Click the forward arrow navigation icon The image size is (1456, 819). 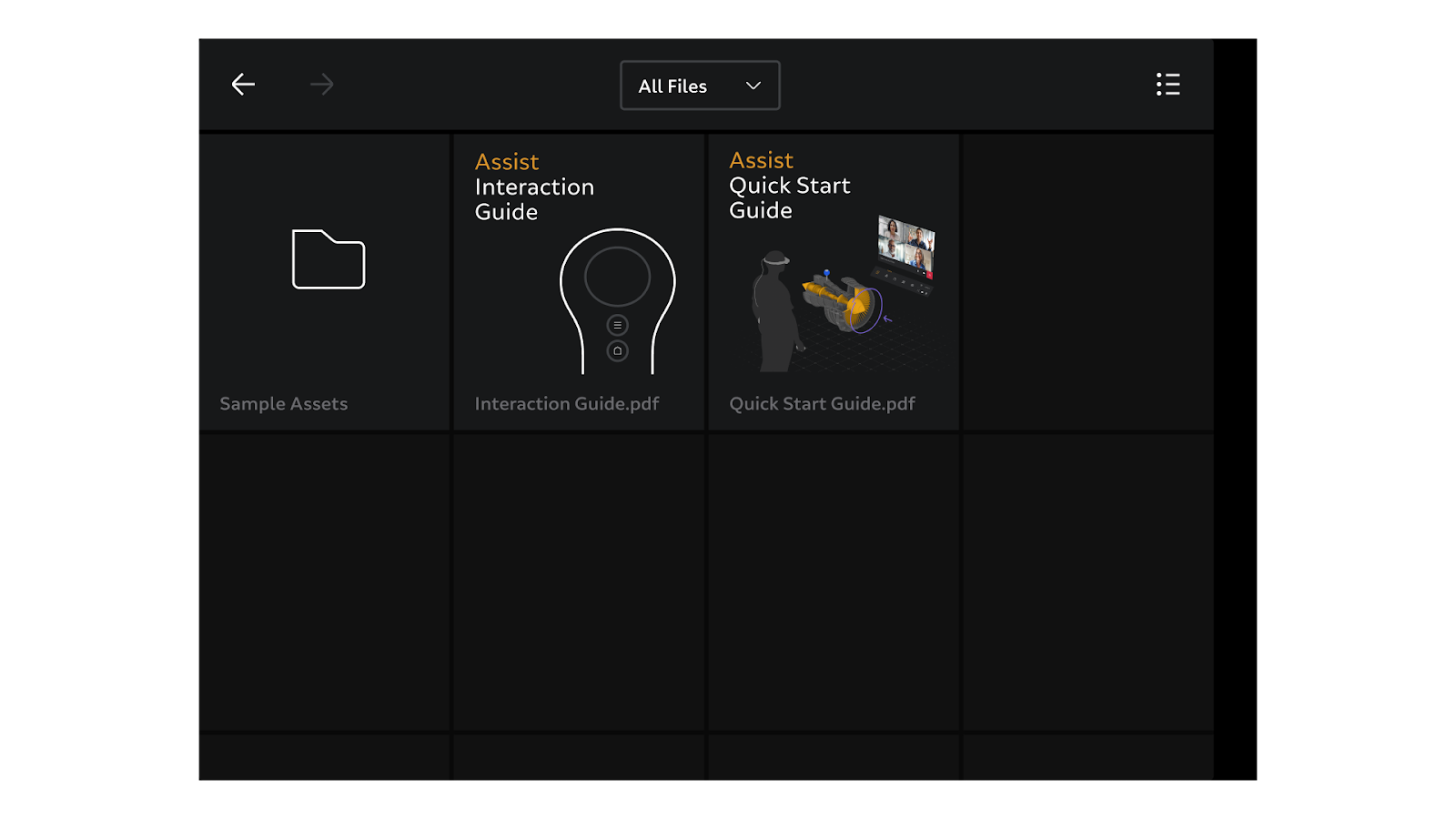click(321, 85)
